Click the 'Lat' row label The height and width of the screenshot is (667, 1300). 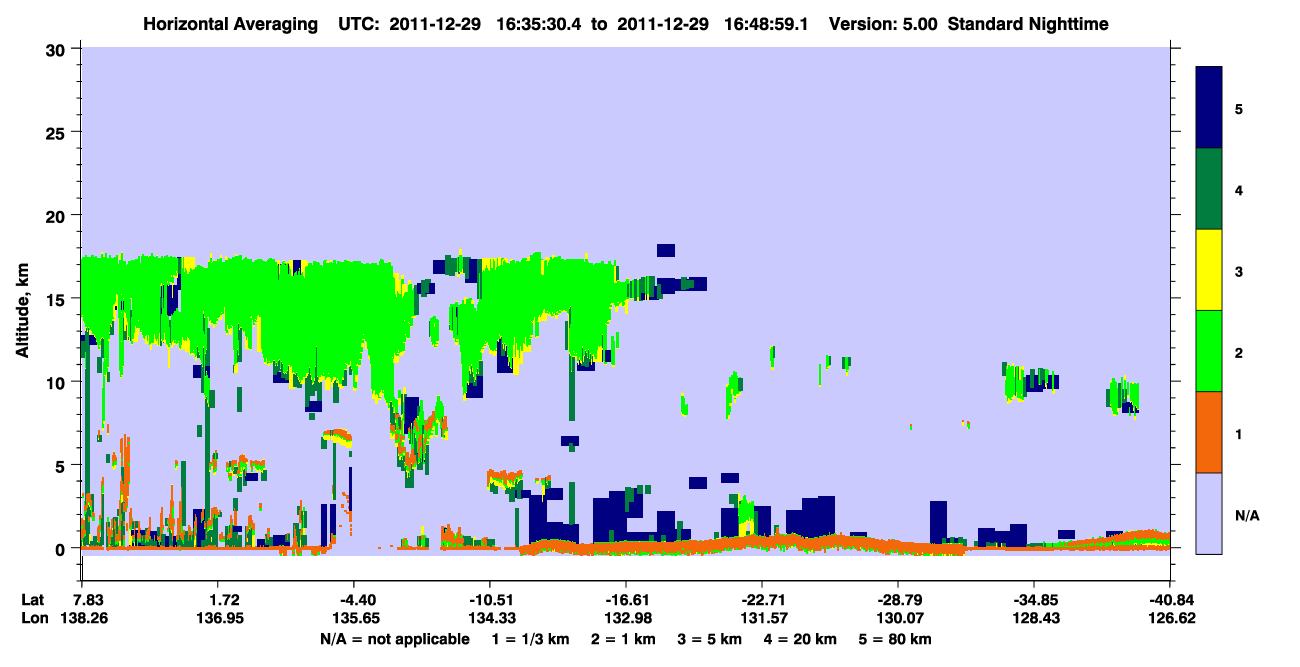(x=32, y=600)
